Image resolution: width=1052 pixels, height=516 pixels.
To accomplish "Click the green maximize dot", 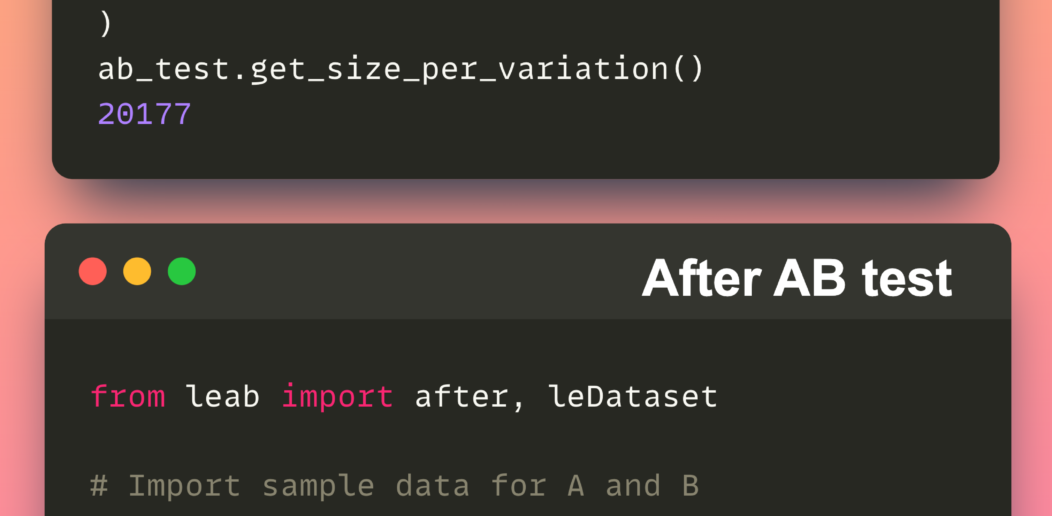I will [x=181, y=272].
